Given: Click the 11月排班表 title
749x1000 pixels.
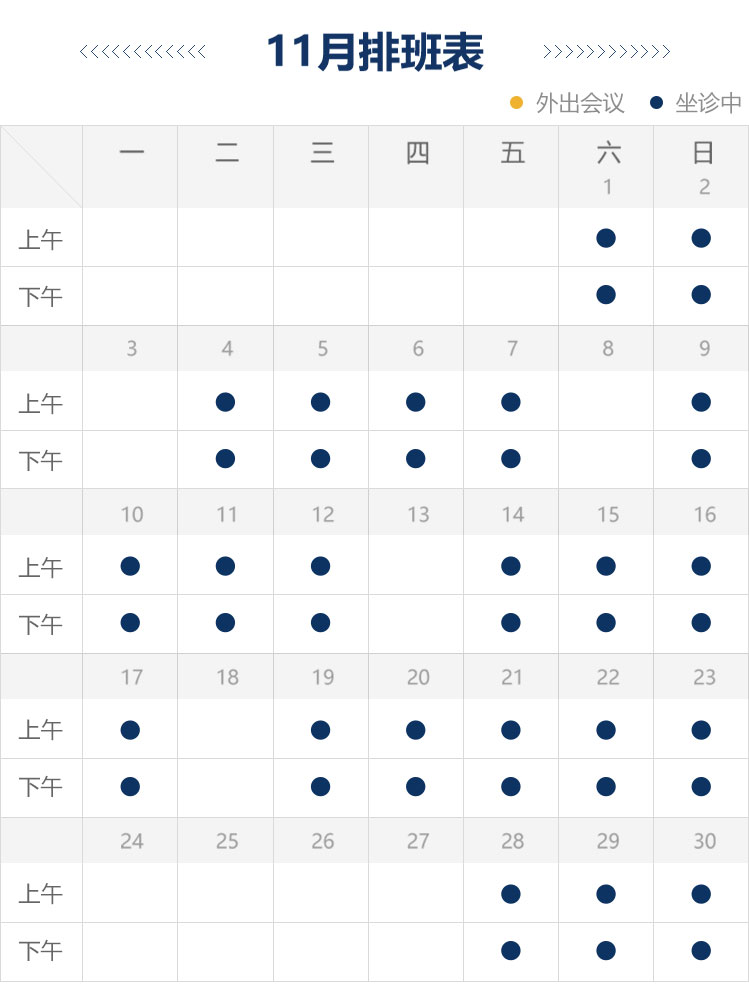Looking at the screenshot, I should click(375, 52).
